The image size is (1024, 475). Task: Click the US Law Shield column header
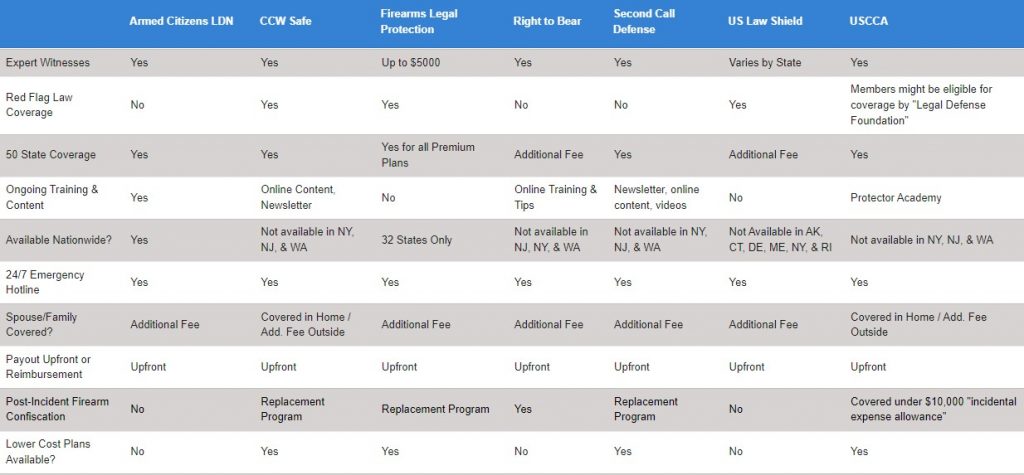765,21
